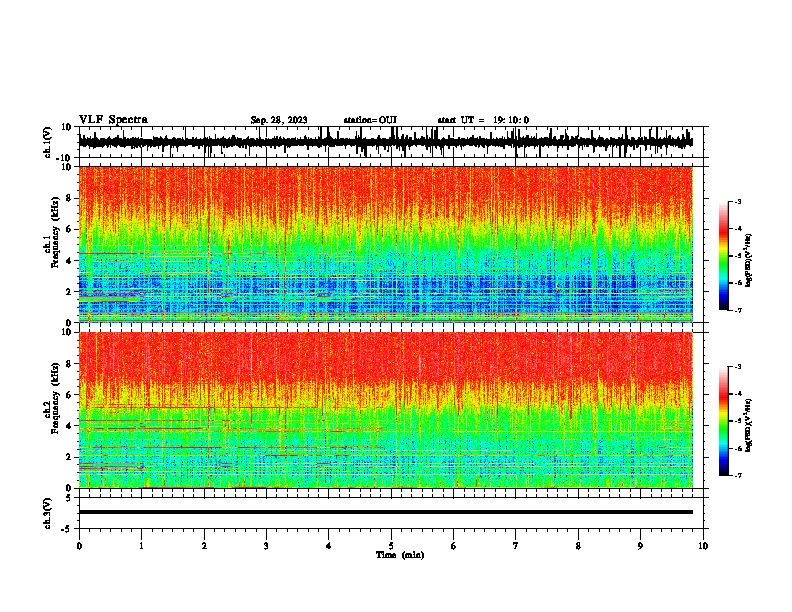
Task: Click the time axis tick label "0"
Action: click(x=79, y=546)
